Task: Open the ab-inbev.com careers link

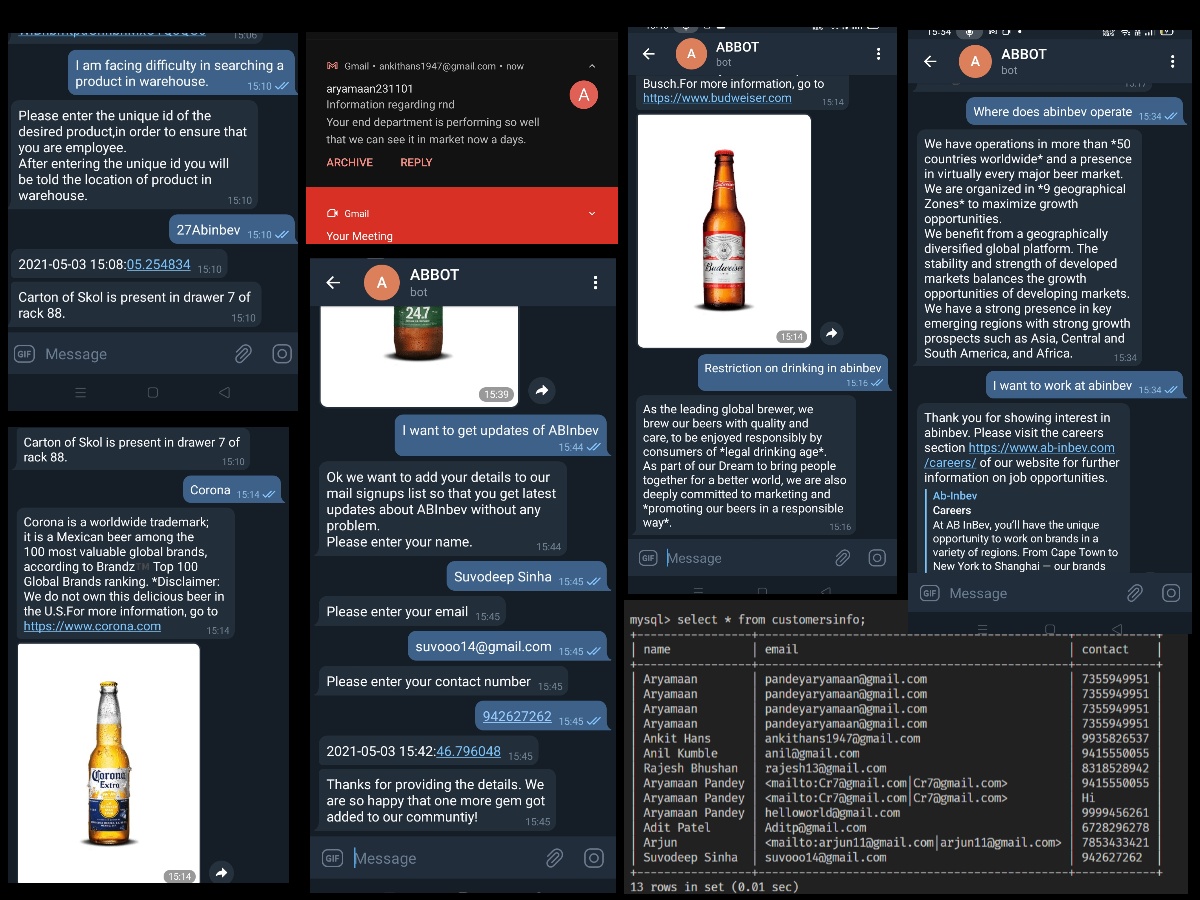Action: pyautogui.click(x=1019, y=455)
